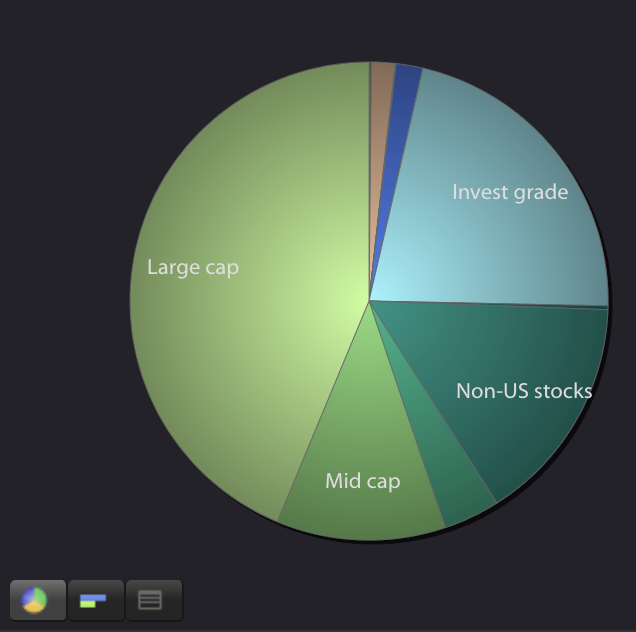
Task: Click the 'Large cap' label text
Action: coord(193,268)
